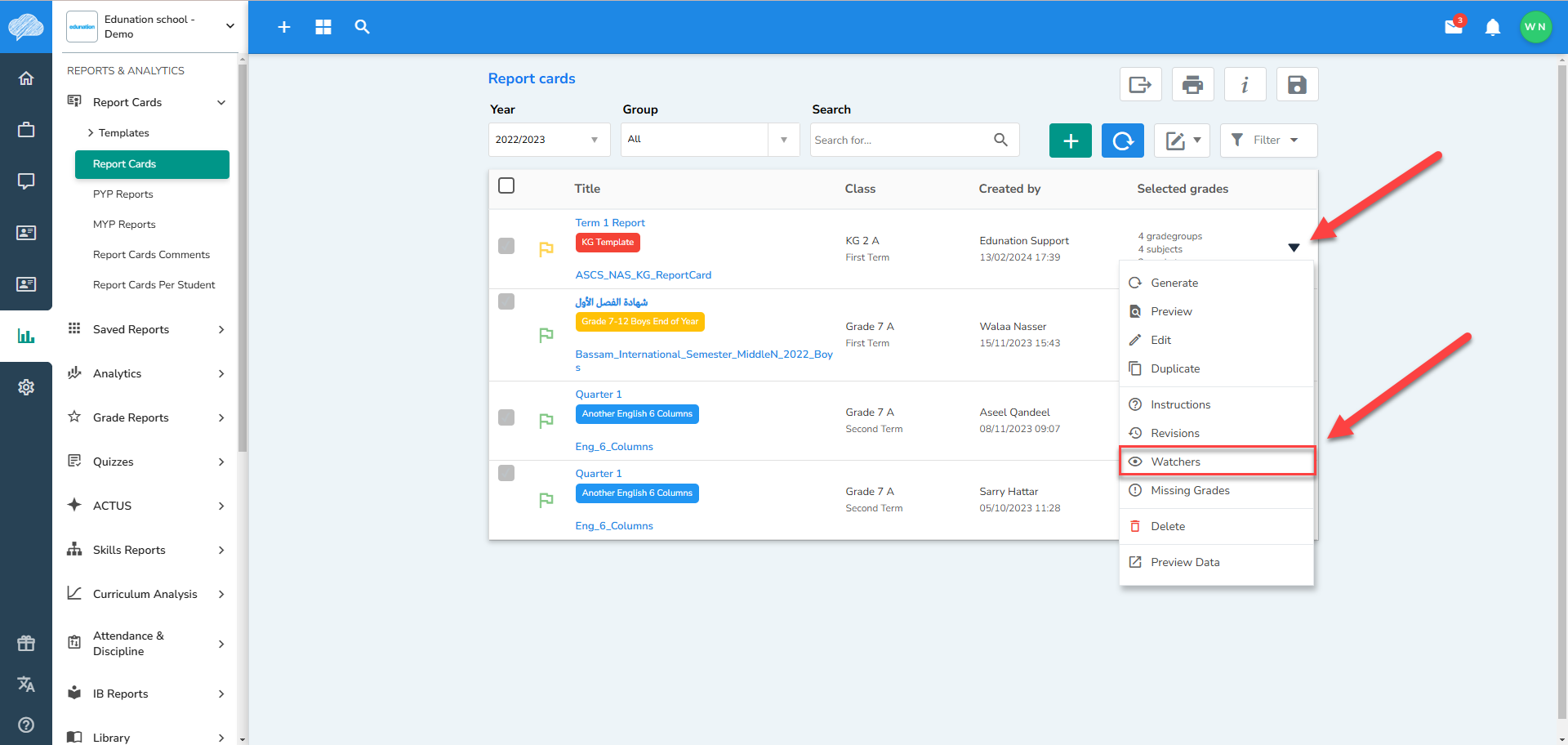Open the Home icon in left rail
Screen dimensions: 1568x745
[26, 78]
